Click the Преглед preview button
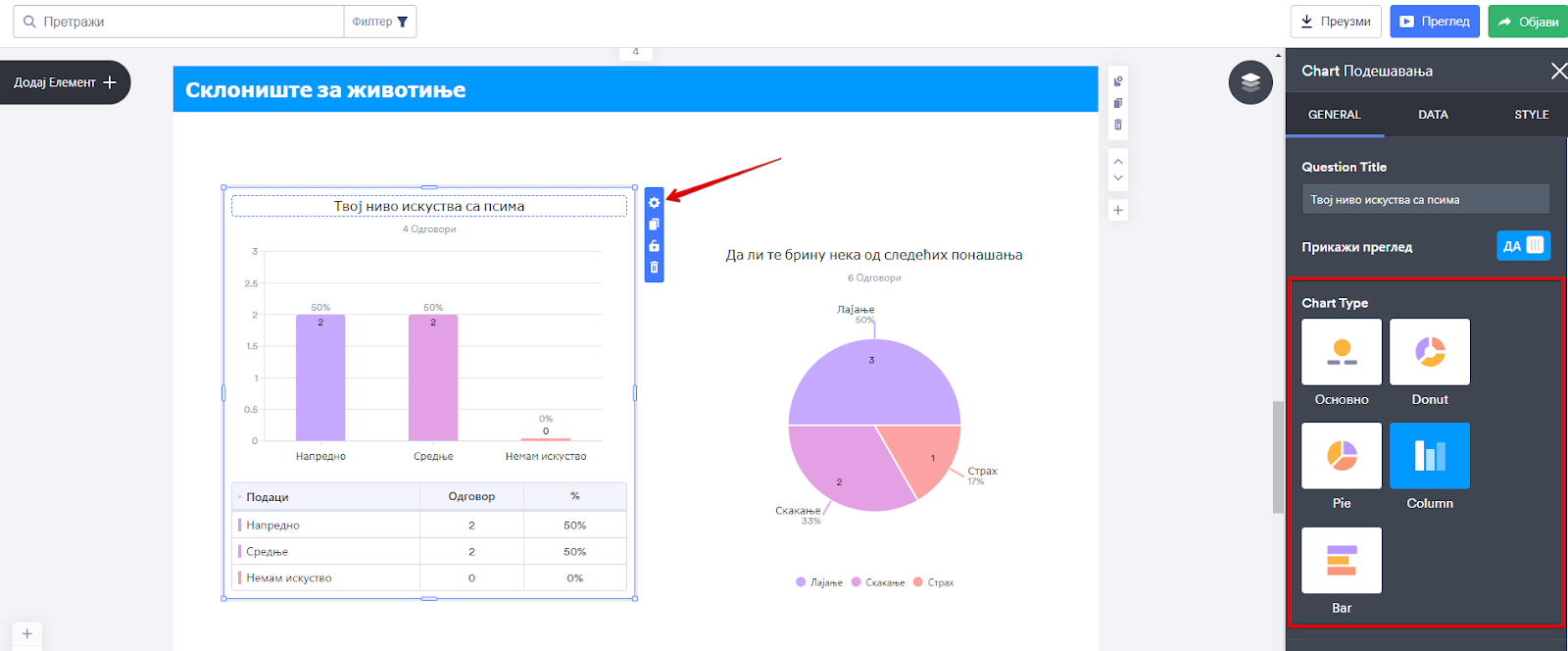The image size is (1568, 651). tap(1435, 22)
